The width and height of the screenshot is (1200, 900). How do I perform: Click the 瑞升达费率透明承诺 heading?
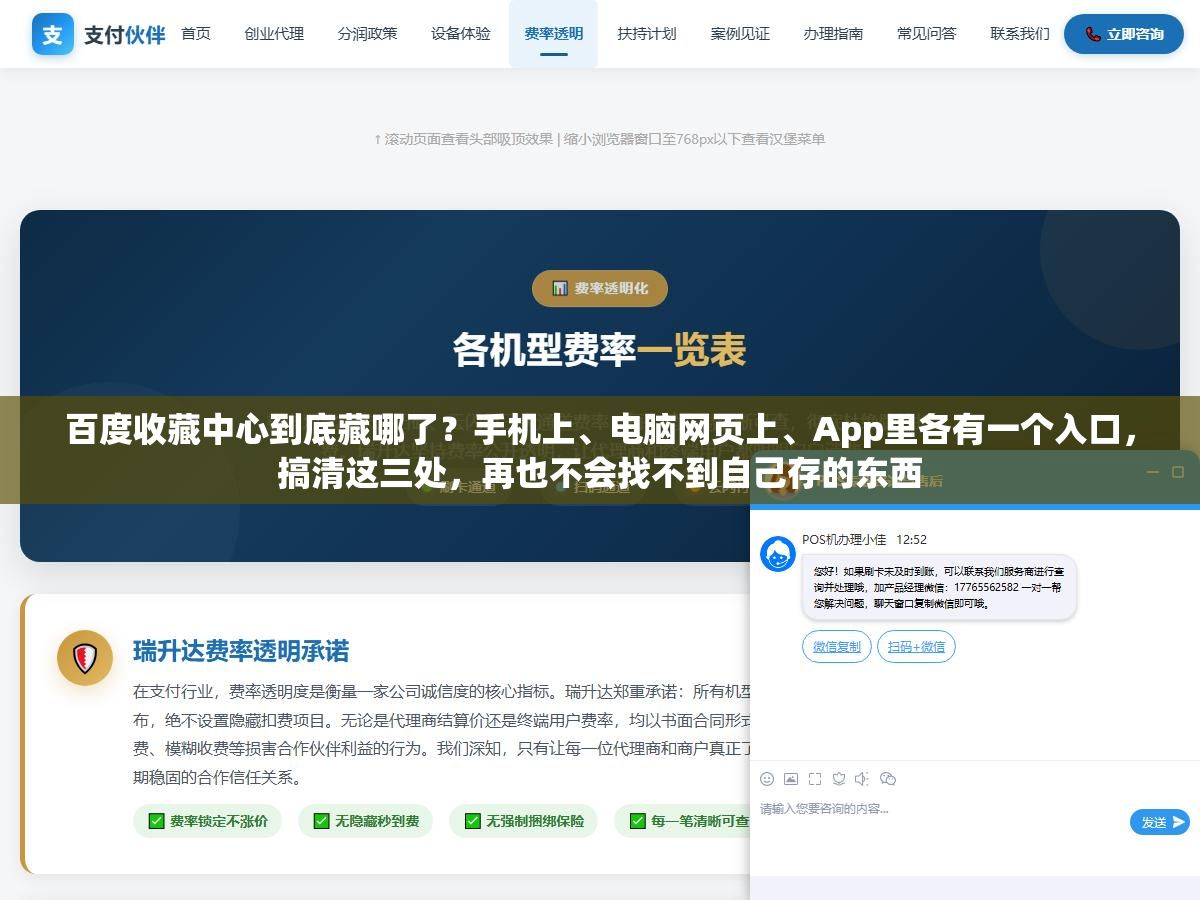tap(241, 651)
